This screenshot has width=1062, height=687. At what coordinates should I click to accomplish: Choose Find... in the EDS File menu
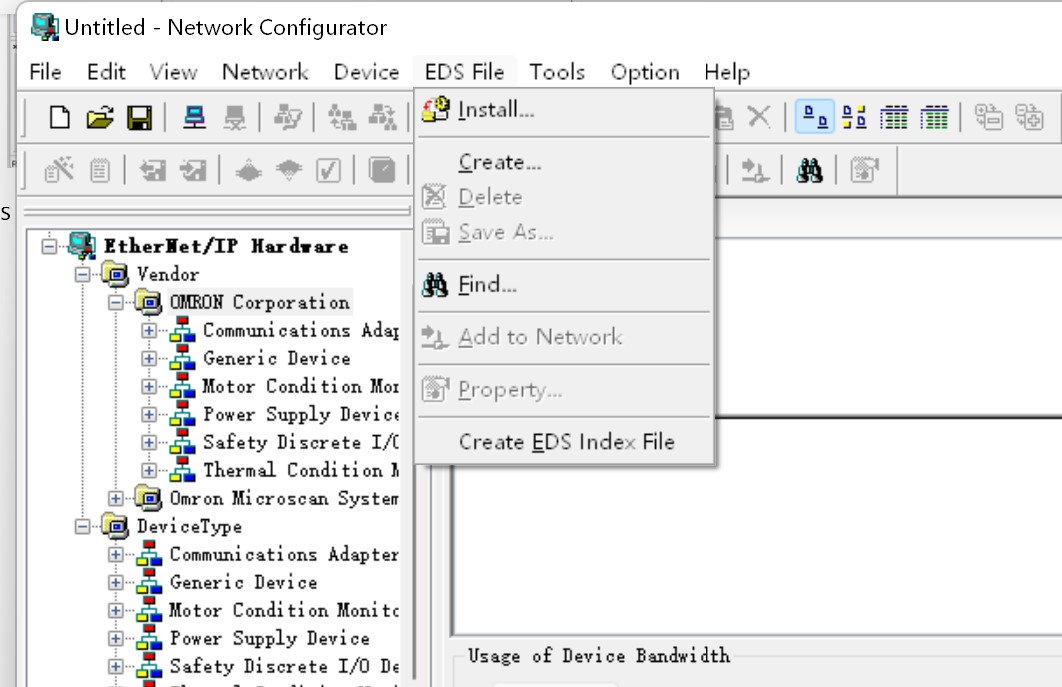click(x=565, y=285)
